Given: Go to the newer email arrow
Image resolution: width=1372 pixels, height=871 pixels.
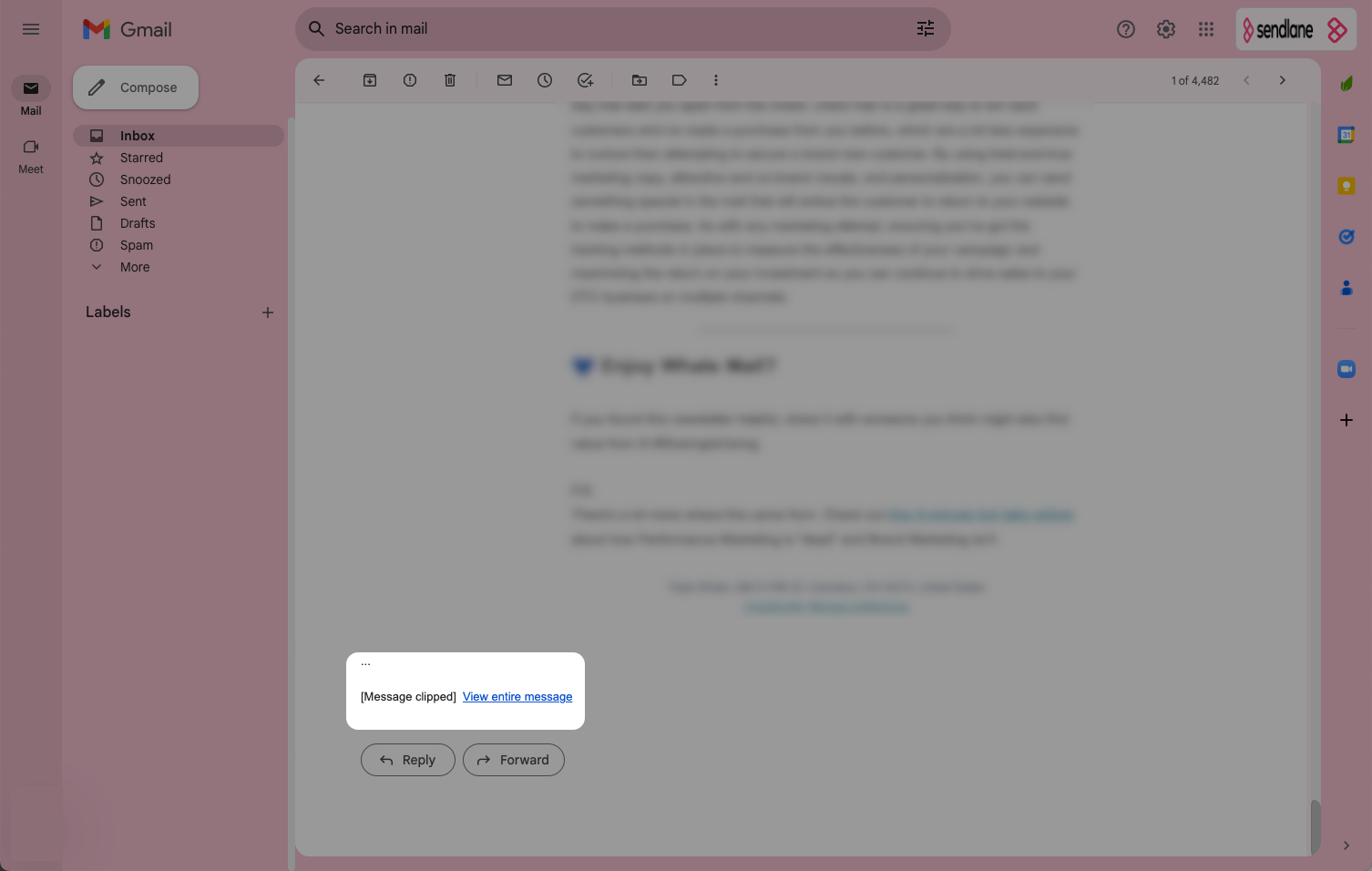Looking at the screenshot, I should tap(1246, 80).
